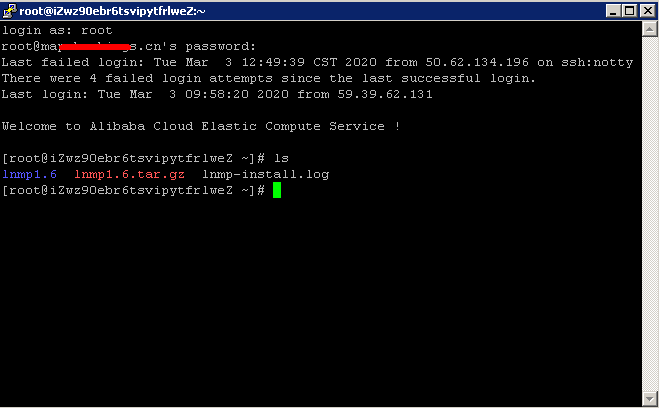Minimize the PuTTY terminal window
659x408 pixels.
(613, 11)
